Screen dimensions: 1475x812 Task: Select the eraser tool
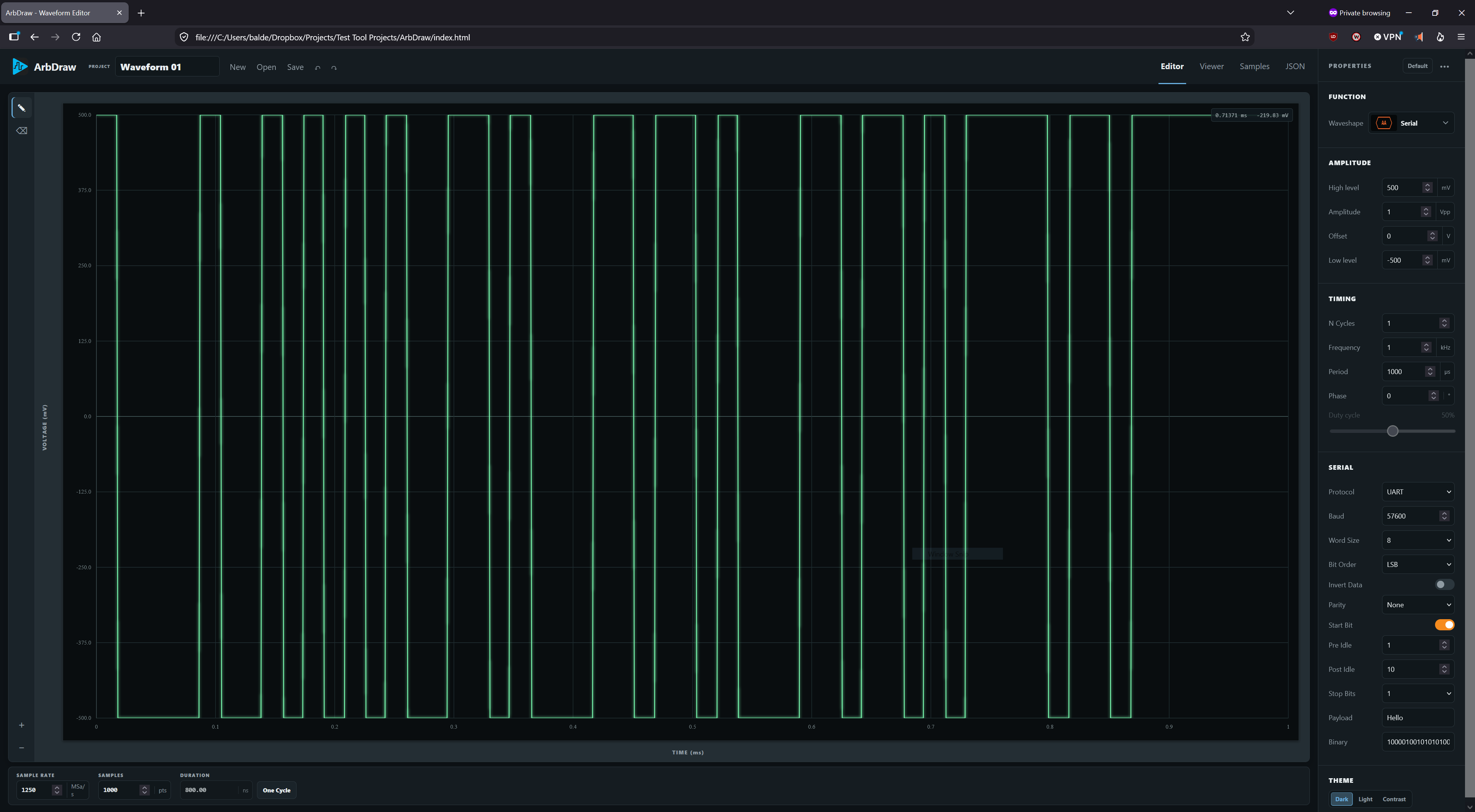(22, 131)
